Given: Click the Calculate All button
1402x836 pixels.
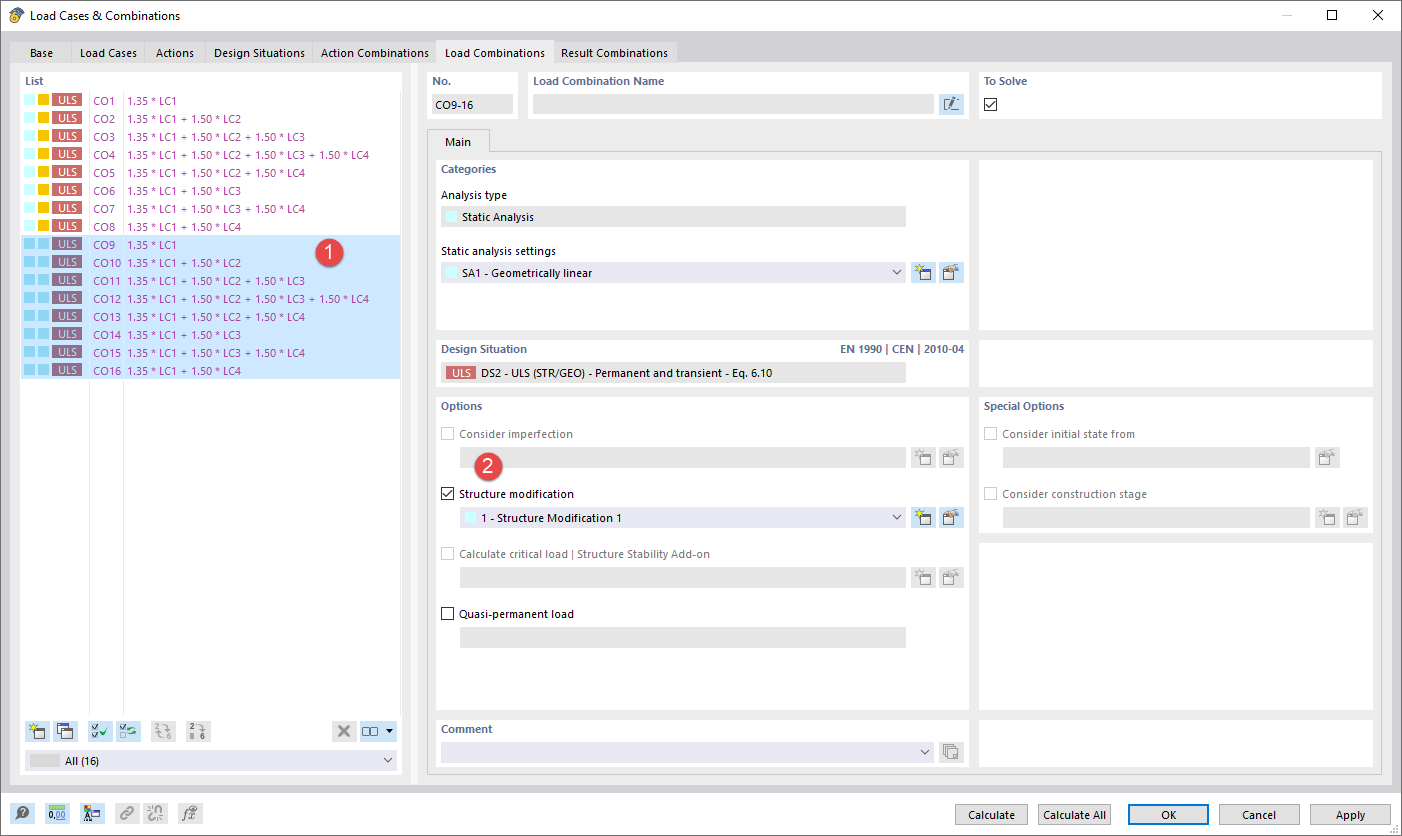Looking at the screenshot, I should pos(1075,814).
